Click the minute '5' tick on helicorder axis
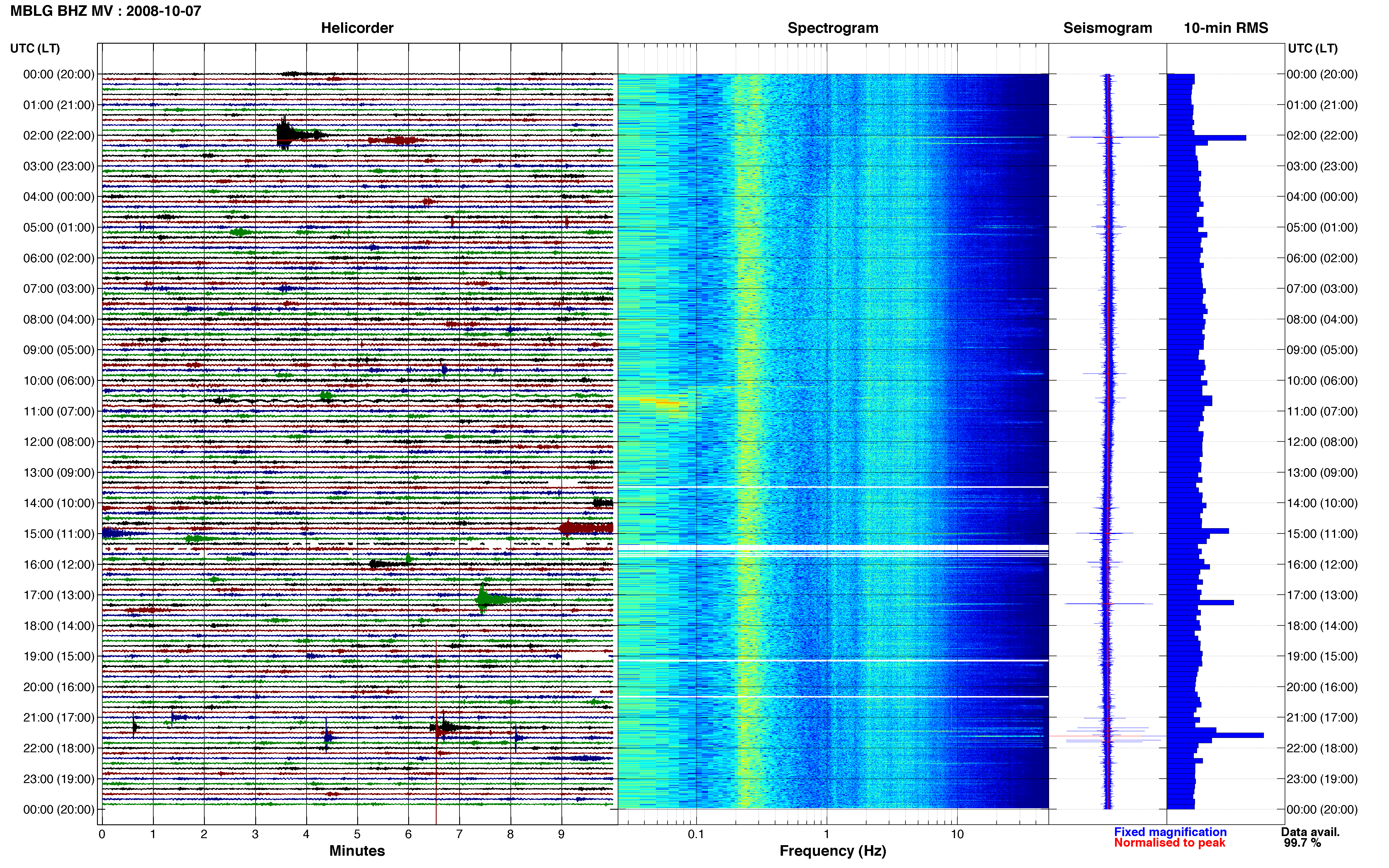 click(357, 834)
